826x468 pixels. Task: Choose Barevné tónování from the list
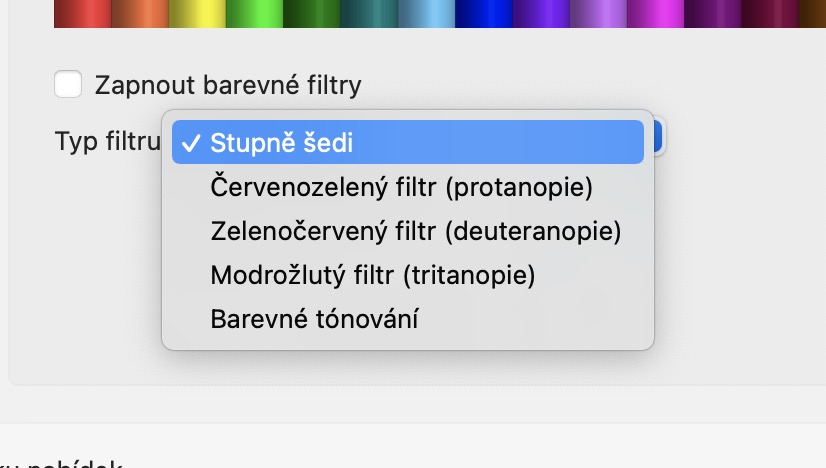point(314,320)
